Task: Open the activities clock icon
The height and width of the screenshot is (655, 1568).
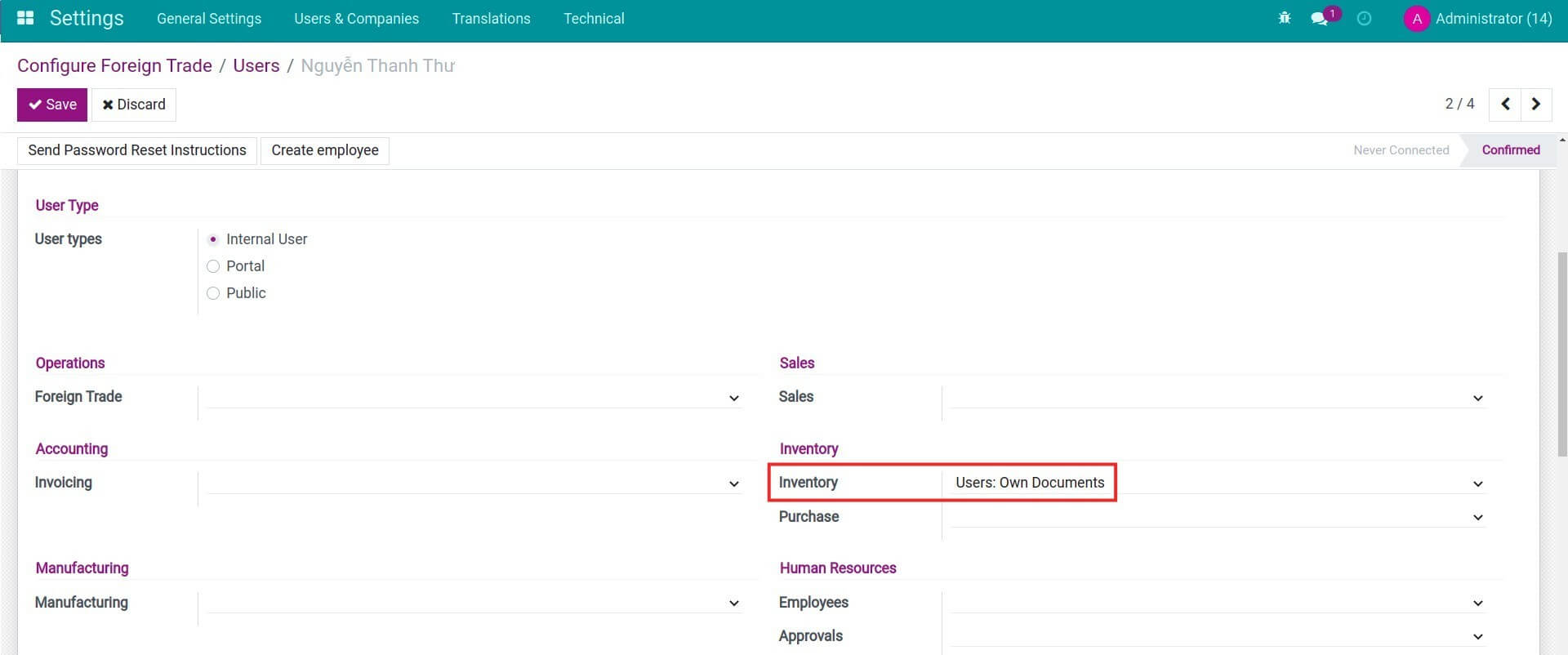Action: (1364, 18)
